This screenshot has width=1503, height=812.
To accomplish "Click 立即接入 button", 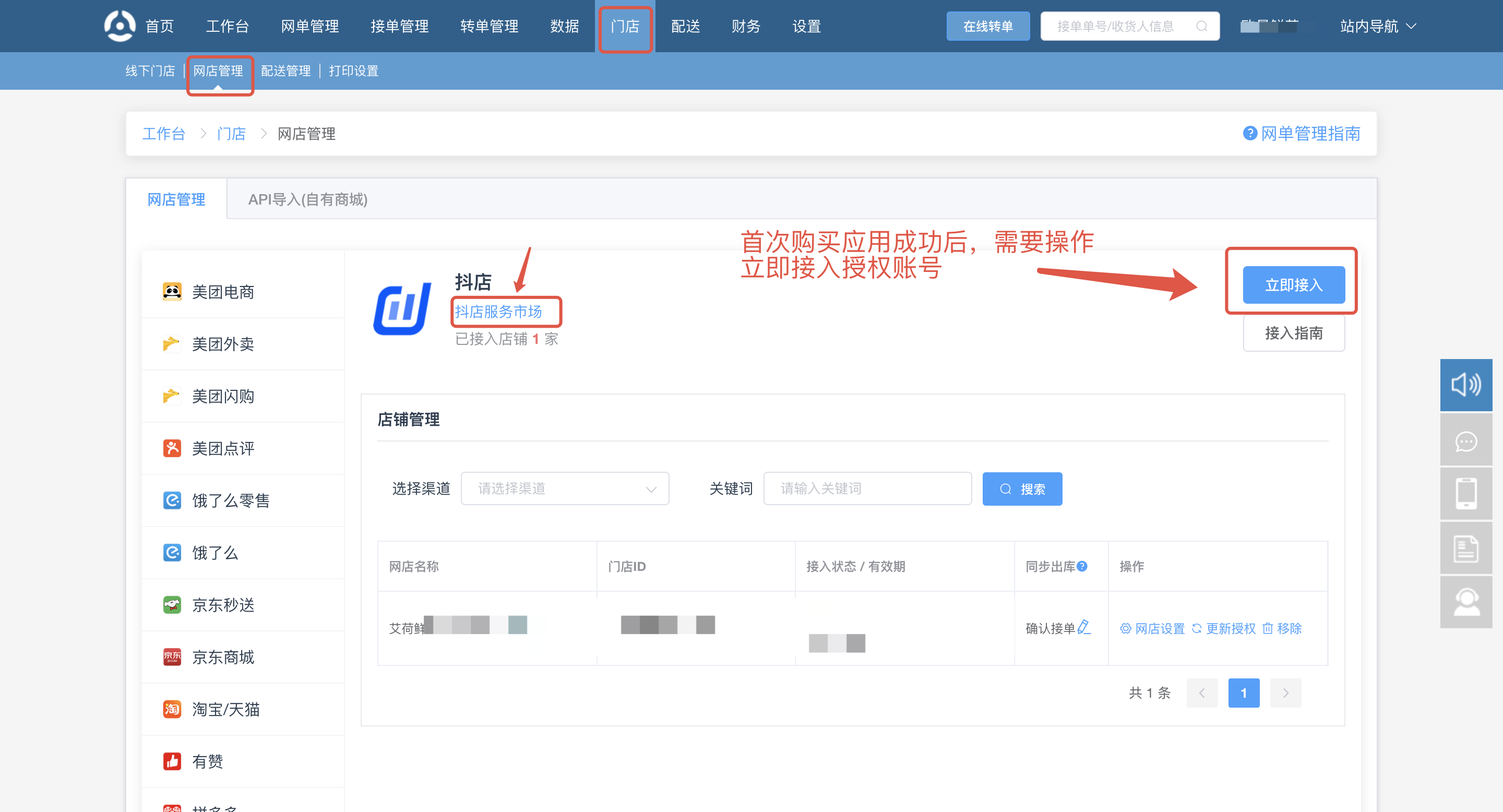I will [x=1294, y=284].
